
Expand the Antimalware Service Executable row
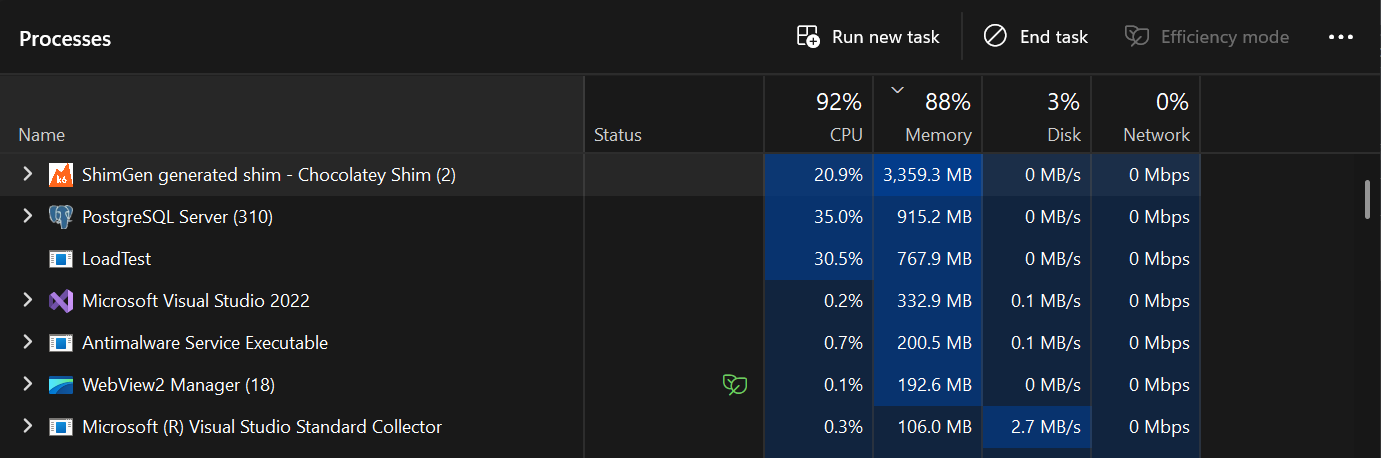pyautogui.click(x=28, y=343)
